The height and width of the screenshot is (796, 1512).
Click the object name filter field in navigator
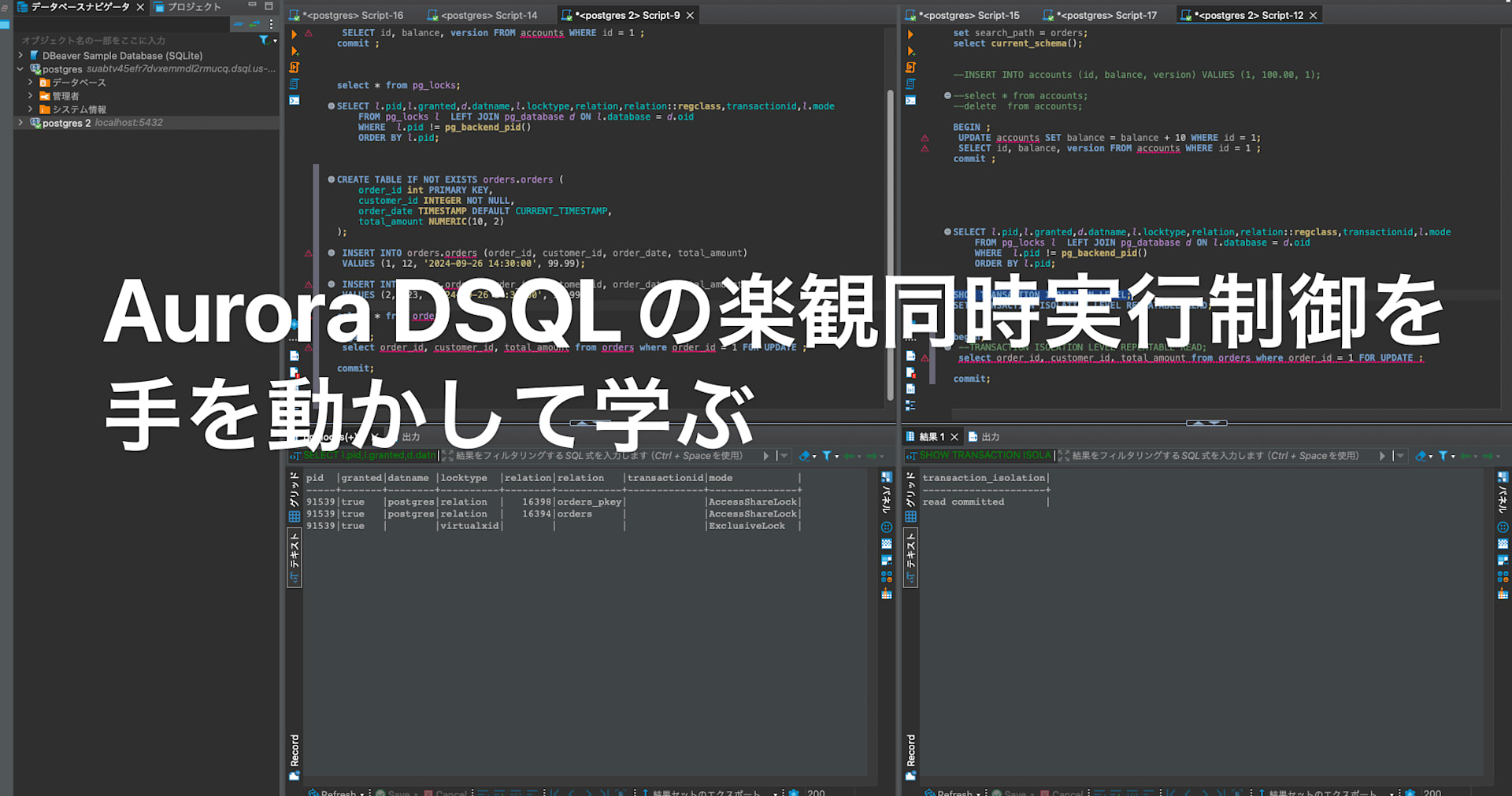135,40
